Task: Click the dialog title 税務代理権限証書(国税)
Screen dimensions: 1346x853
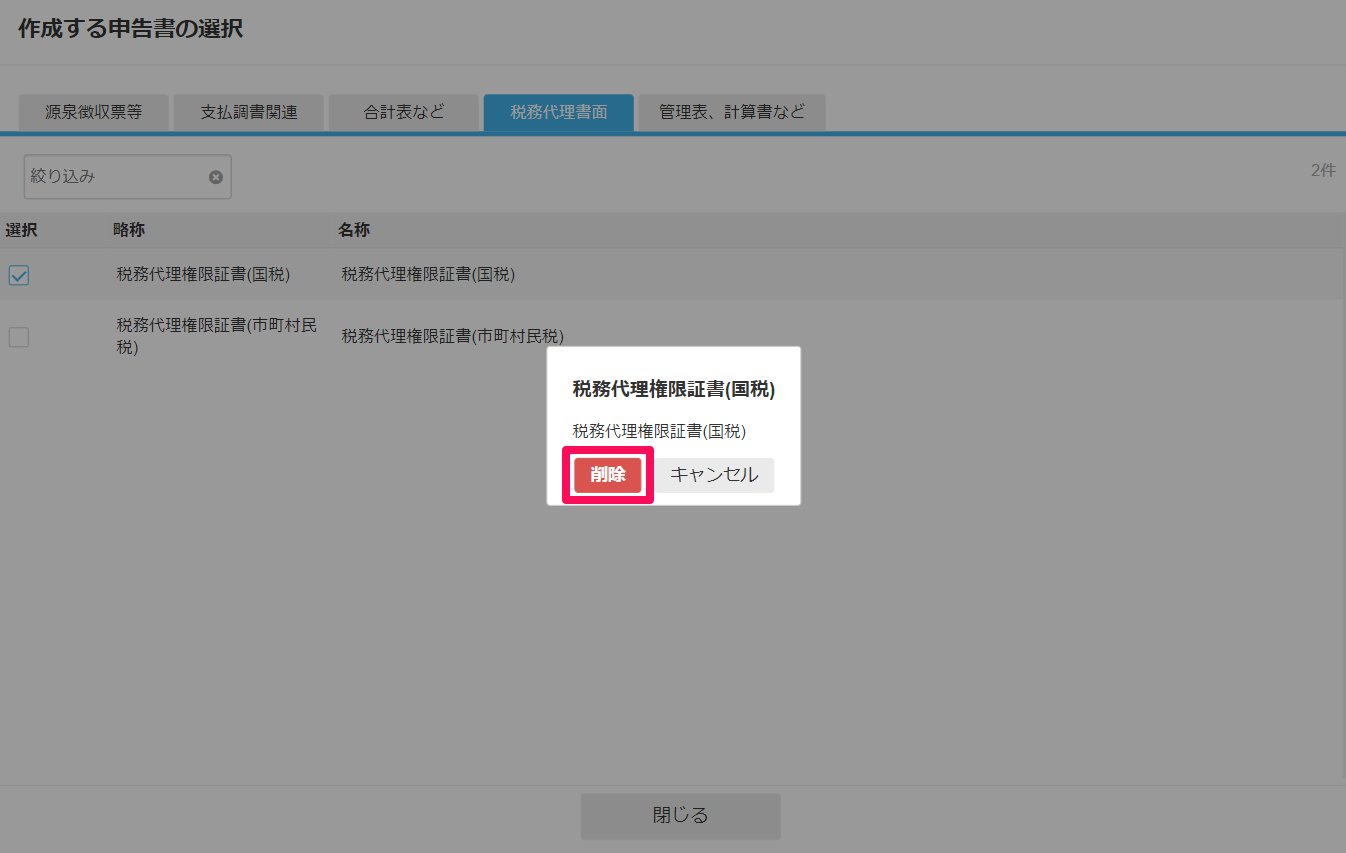Action: (x=674, y=389)
